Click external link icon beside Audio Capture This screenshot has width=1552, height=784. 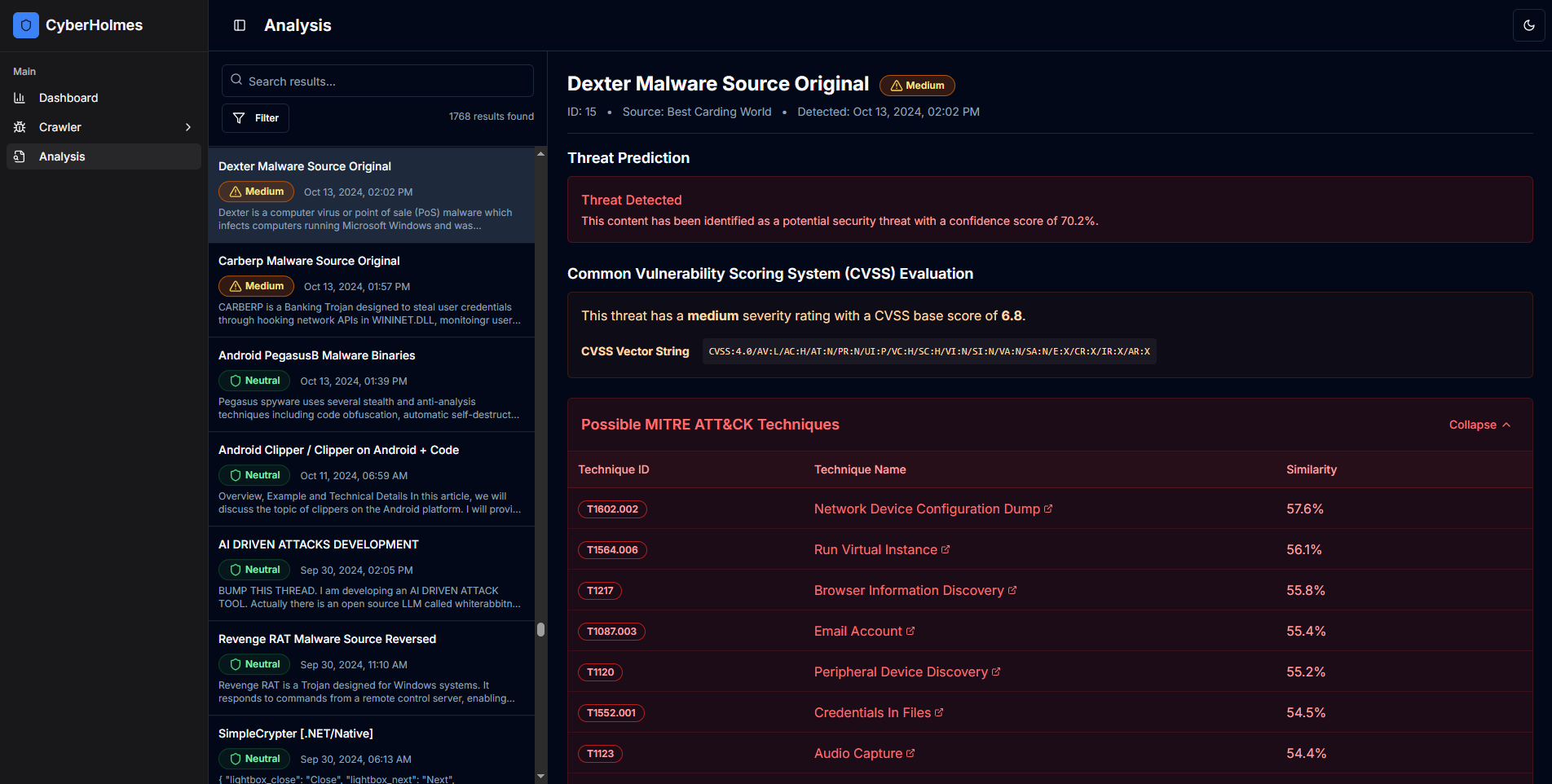910,753
